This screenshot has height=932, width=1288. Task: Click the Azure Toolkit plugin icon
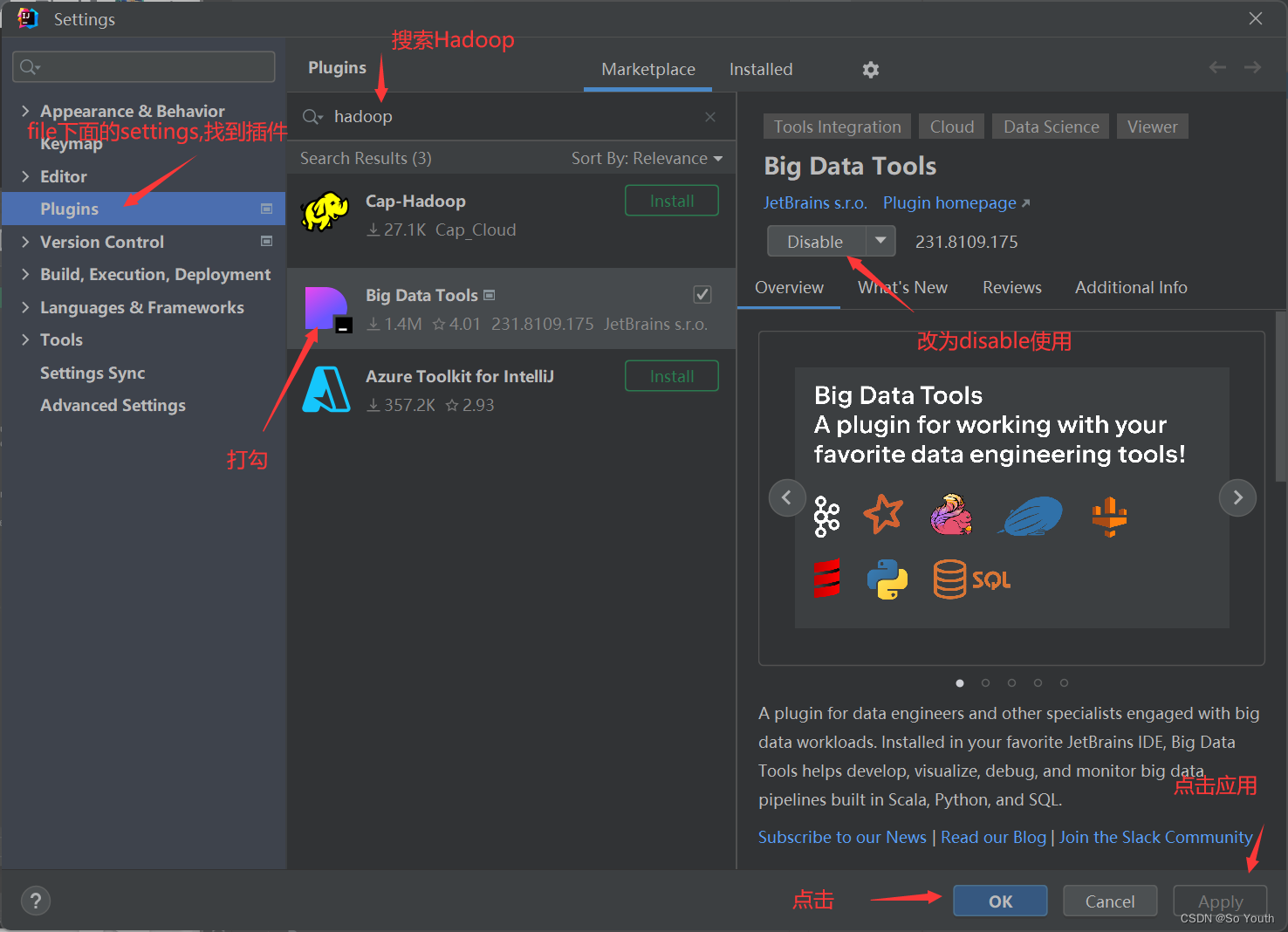[325, 389]
